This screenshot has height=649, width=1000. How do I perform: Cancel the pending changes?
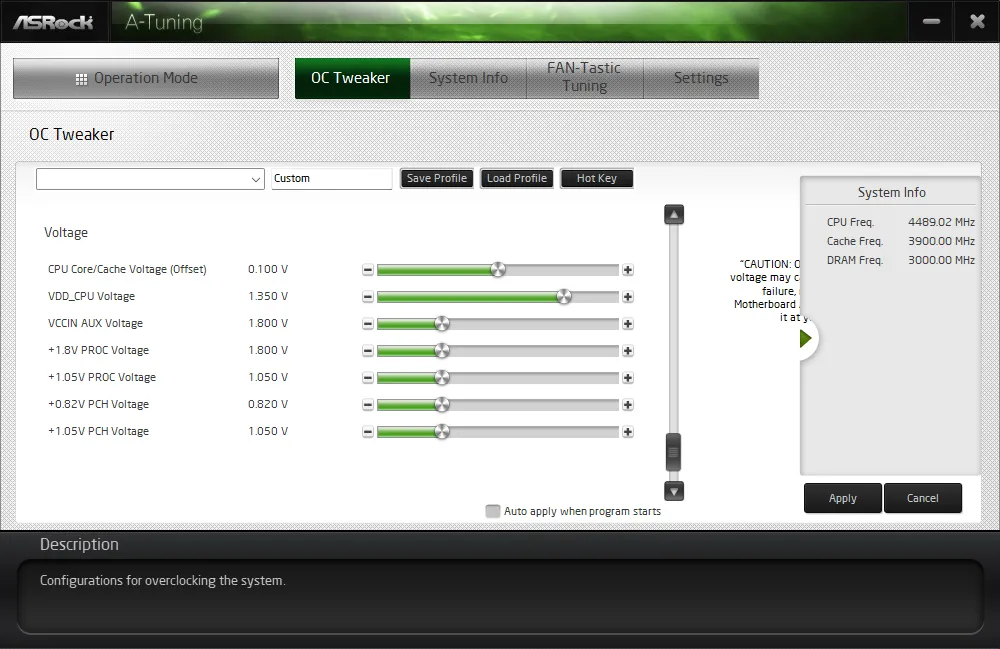922,498
